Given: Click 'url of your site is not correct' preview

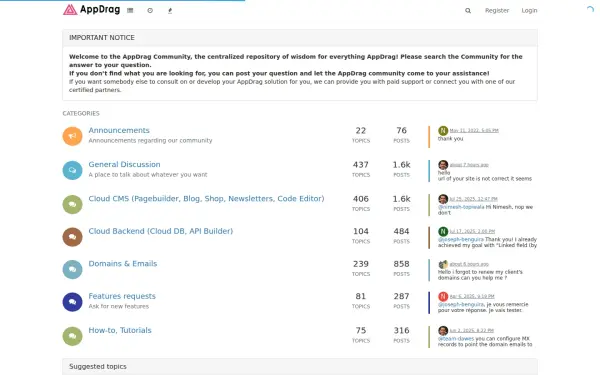Looking at the screenshot, I should [x=485, y=179].
